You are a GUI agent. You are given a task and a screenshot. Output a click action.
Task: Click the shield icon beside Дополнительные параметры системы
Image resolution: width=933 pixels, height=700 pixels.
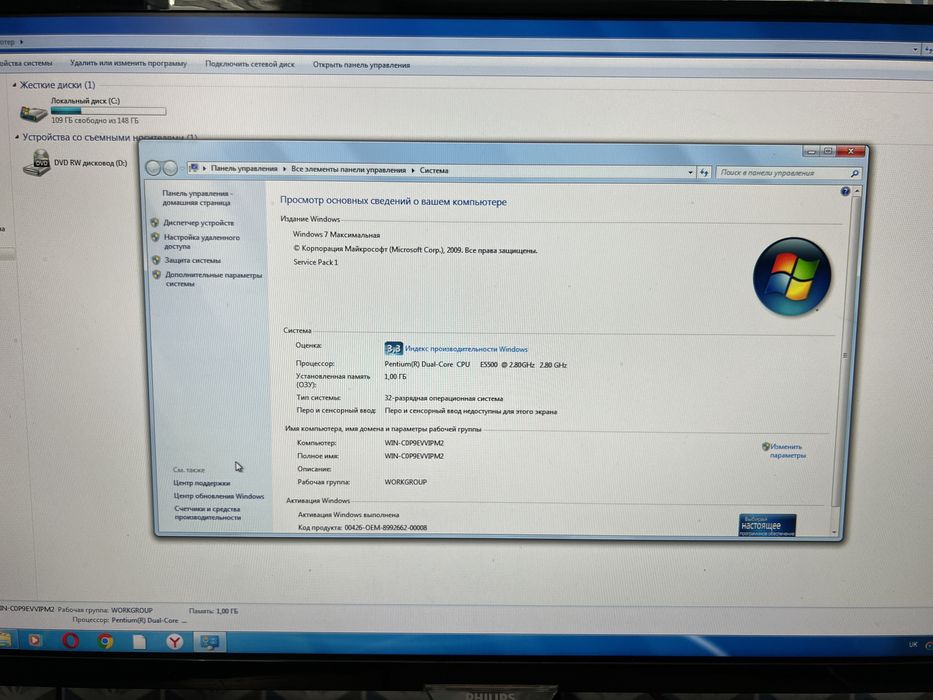(156, 275)
